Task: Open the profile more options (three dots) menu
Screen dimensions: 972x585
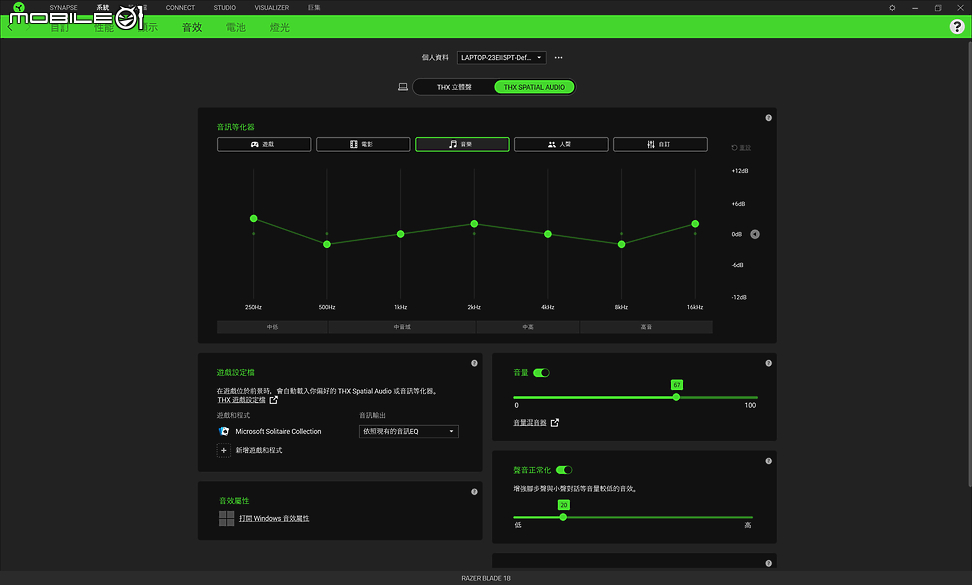Action: click(x=559, y=58)
